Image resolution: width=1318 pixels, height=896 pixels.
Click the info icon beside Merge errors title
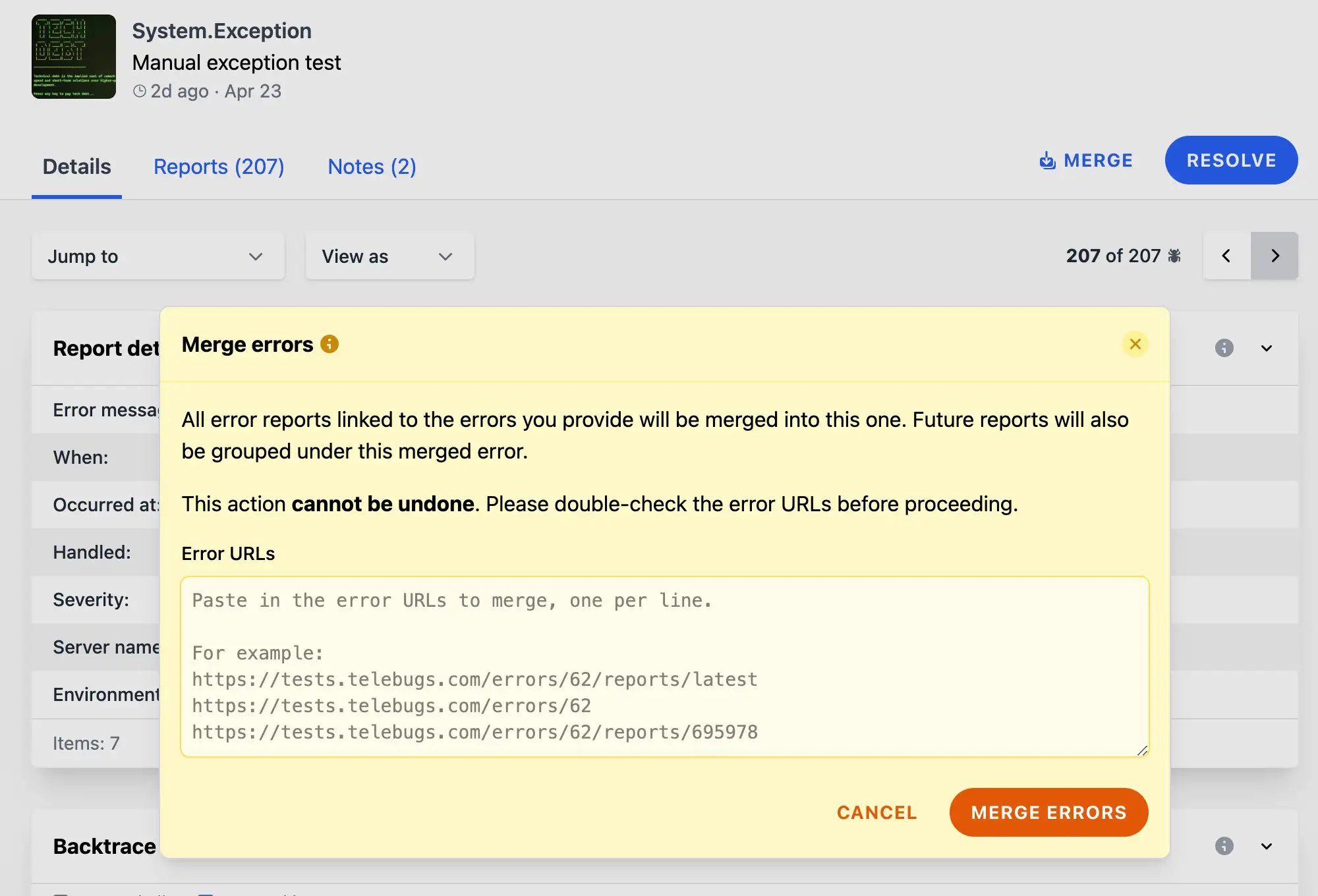[329, 344]
